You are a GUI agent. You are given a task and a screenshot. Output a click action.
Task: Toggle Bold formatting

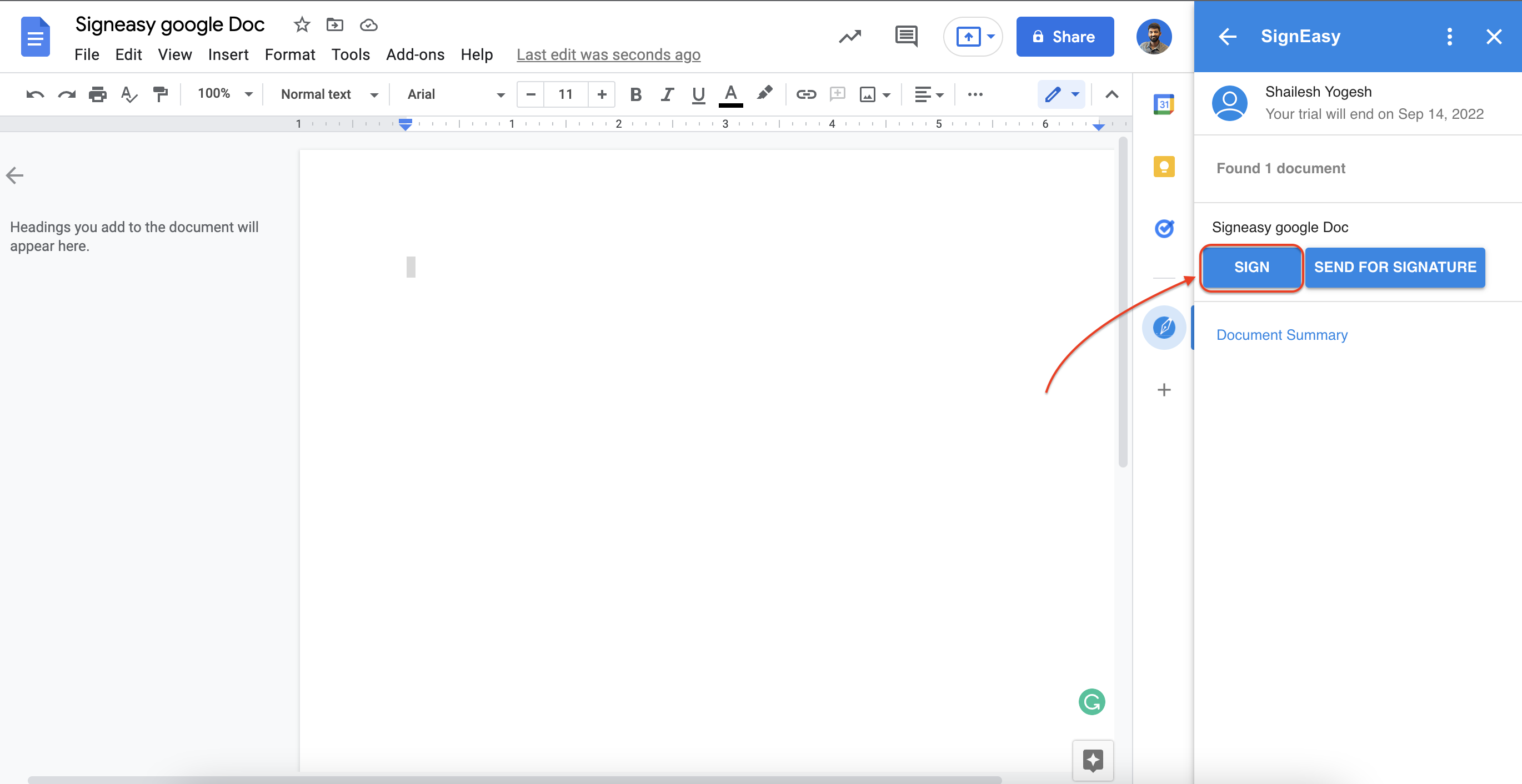(636, 94)
